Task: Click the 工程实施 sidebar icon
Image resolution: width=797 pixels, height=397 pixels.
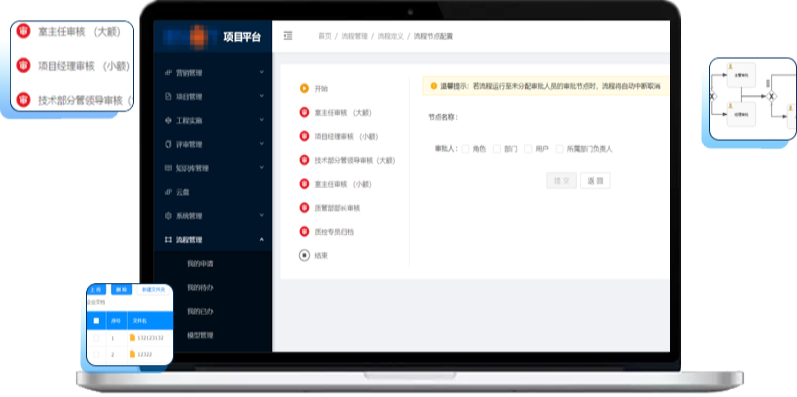Action: pyautogui.click(x=168, y=120)
